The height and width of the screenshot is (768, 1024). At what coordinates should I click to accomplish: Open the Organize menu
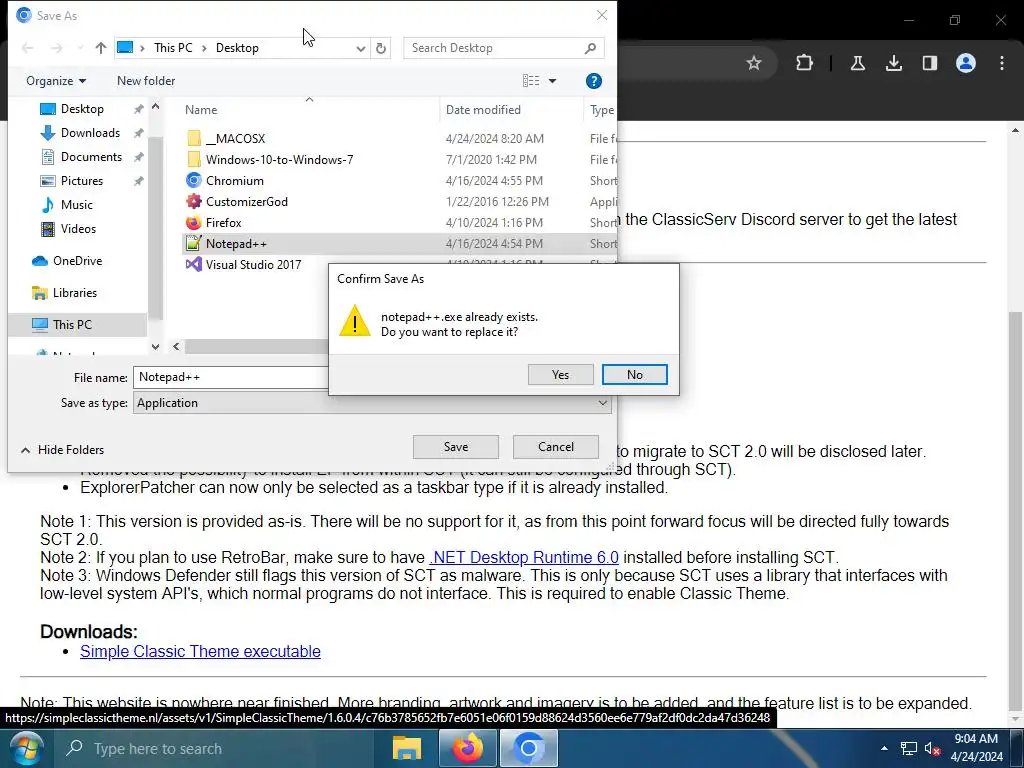click(56, 81)
